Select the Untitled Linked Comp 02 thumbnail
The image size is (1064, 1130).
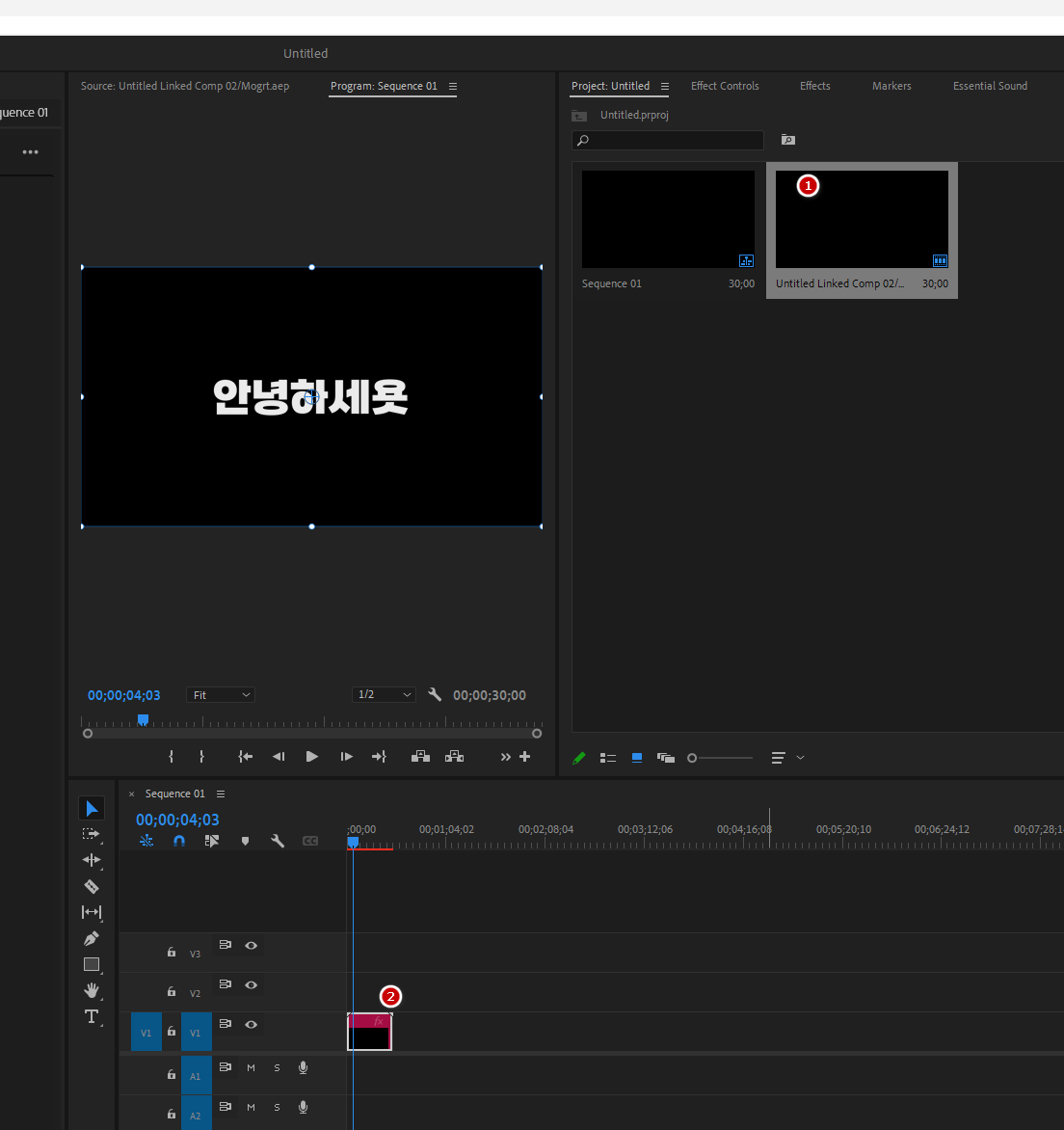click(862, 222)
